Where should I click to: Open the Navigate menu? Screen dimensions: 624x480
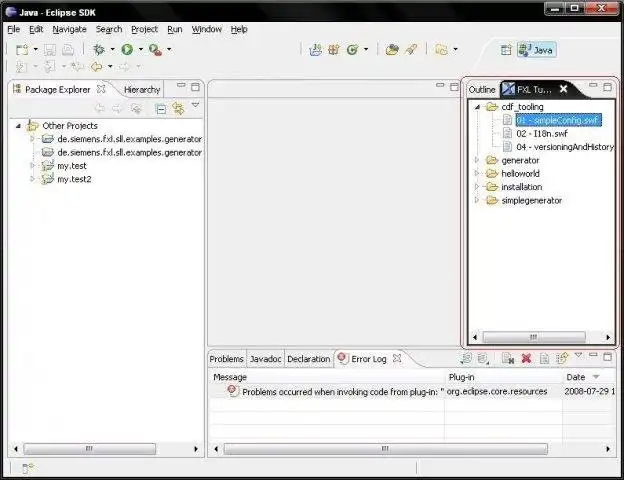tap(69, 29)
